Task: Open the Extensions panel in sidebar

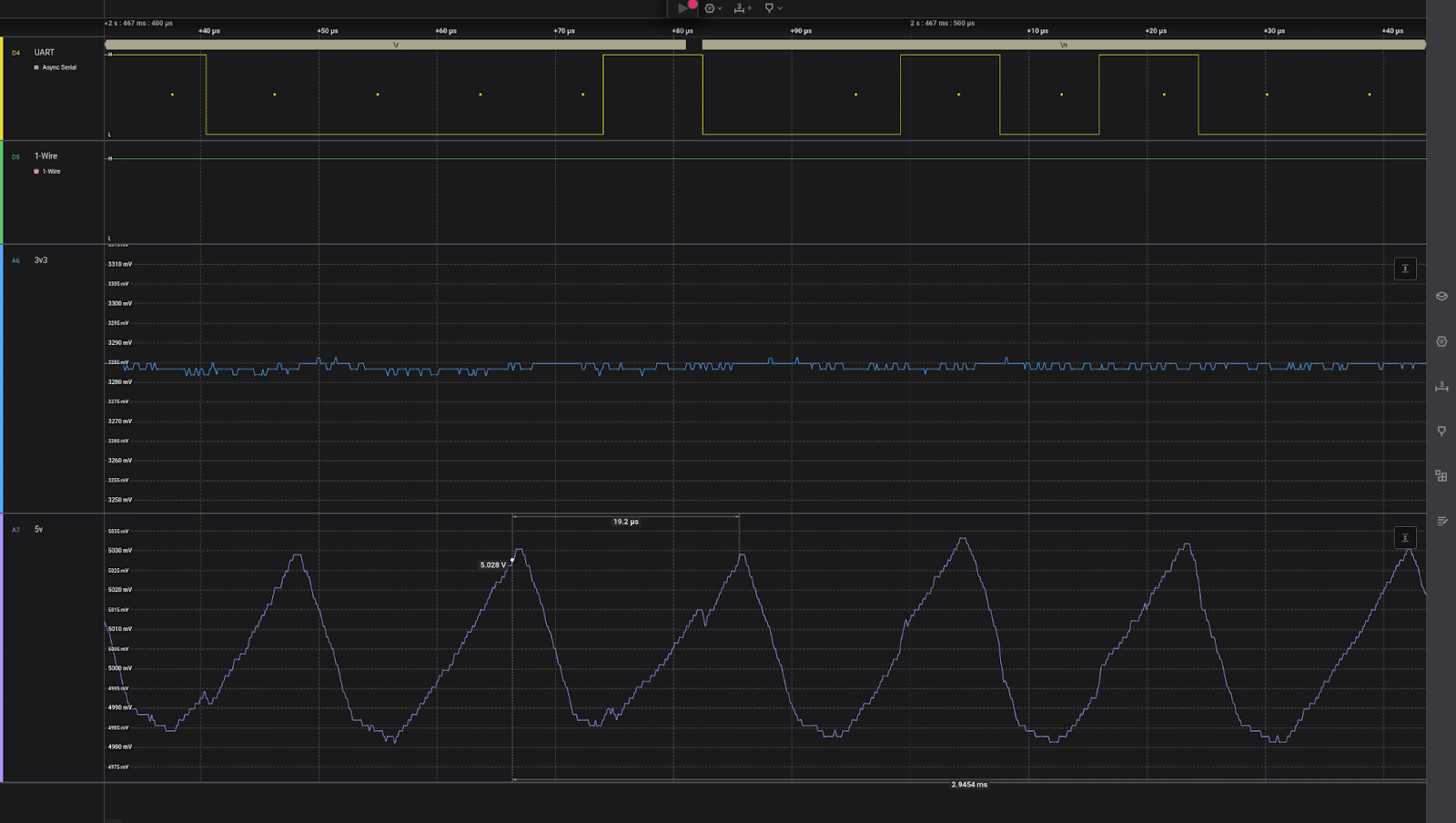Action: click(x=1441, y=476)
